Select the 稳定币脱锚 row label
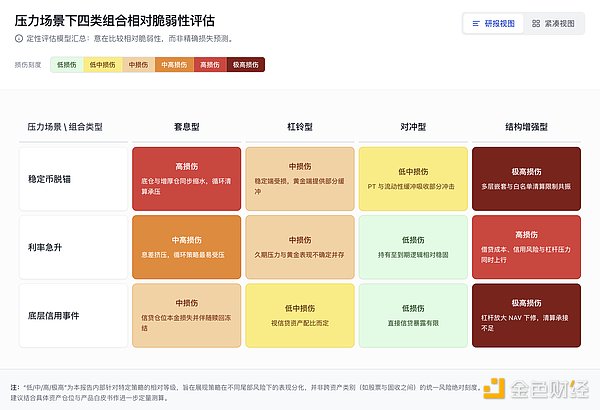Image resolution: width=600 pixels, height=410 pixels. tap(56, 178)
